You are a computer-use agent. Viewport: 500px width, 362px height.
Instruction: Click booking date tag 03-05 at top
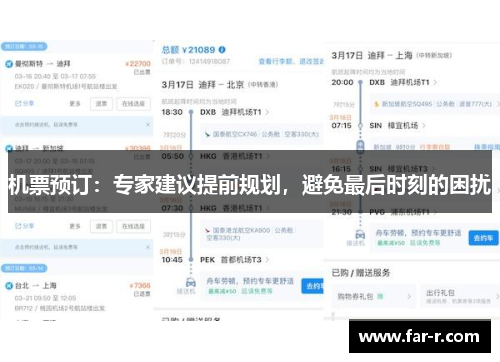coord(24,46)
